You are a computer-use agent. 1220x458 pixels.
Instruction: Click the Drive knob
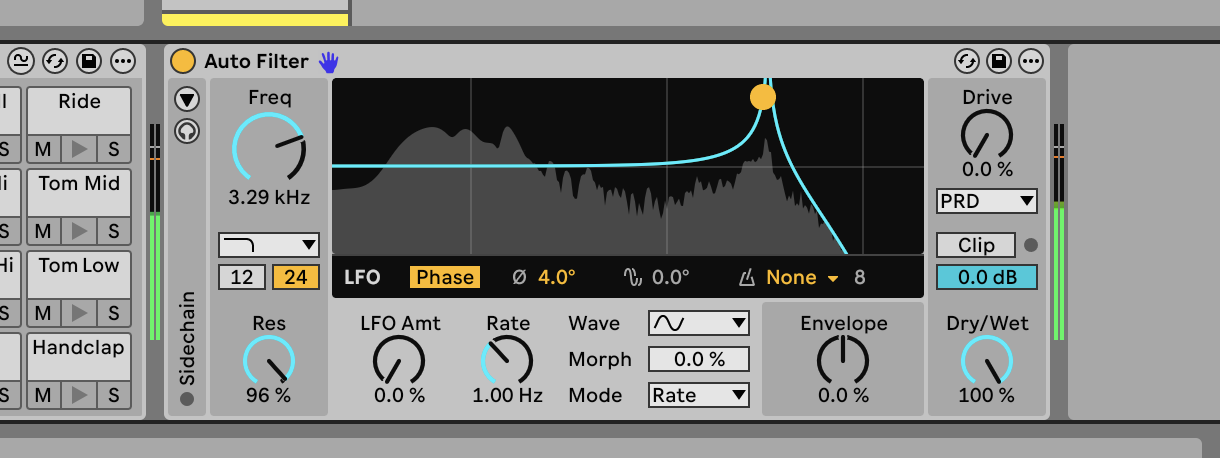click(x=987, y=134)
